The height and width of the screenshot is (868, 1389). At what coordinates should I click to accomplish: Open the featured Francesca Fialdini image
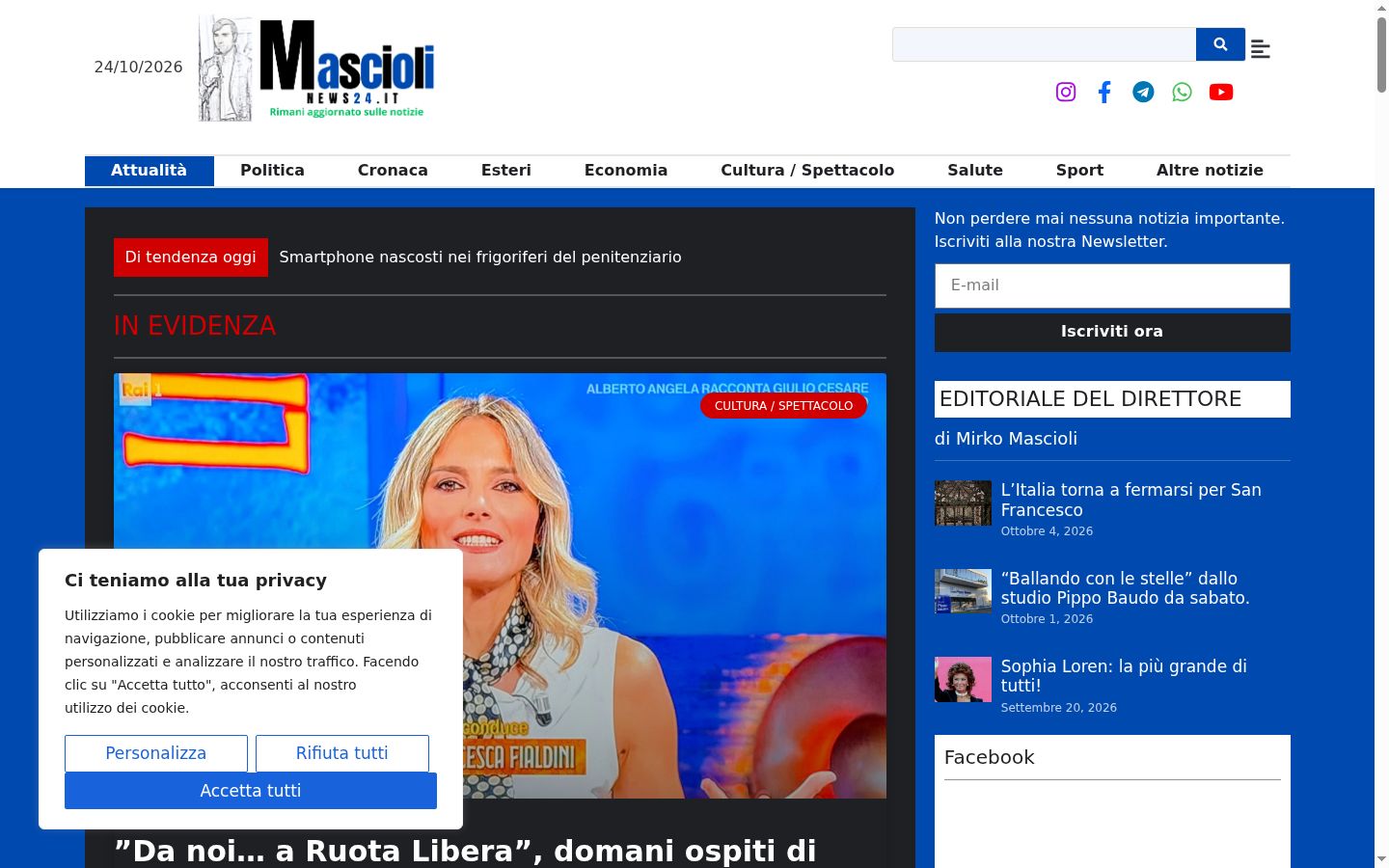[500, 585]
